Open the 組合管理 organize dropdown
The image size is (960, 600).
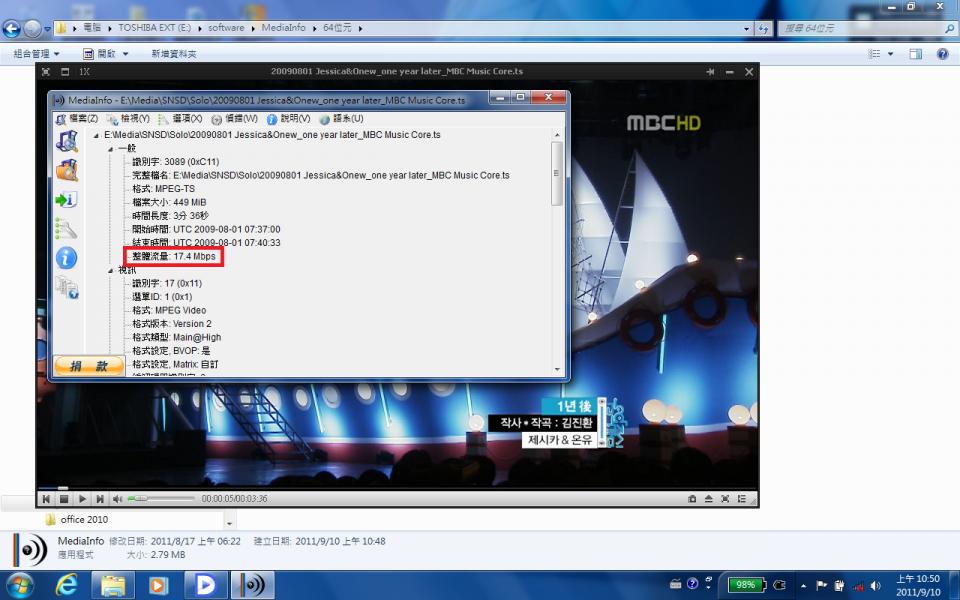coord(36,54)
